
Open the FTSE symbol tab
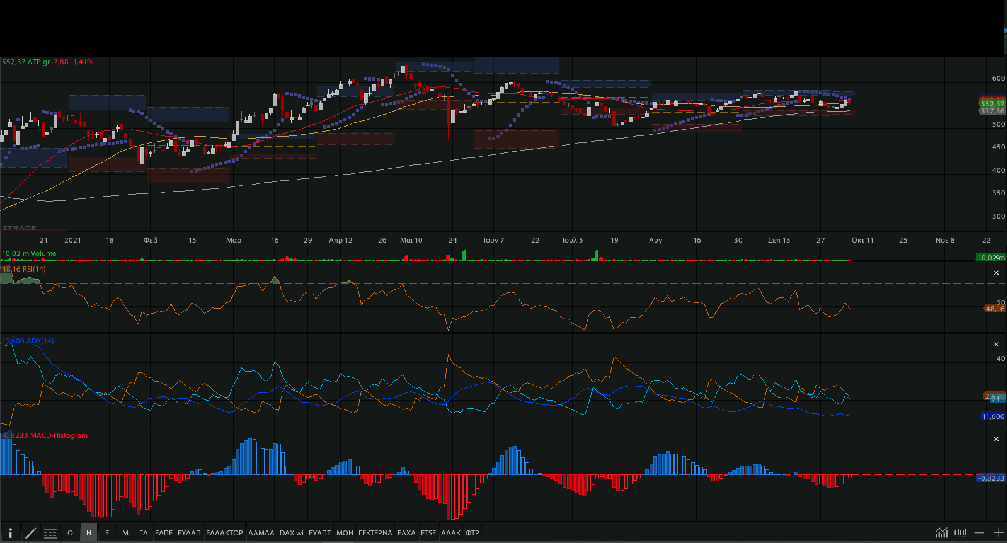coord(428,532)
